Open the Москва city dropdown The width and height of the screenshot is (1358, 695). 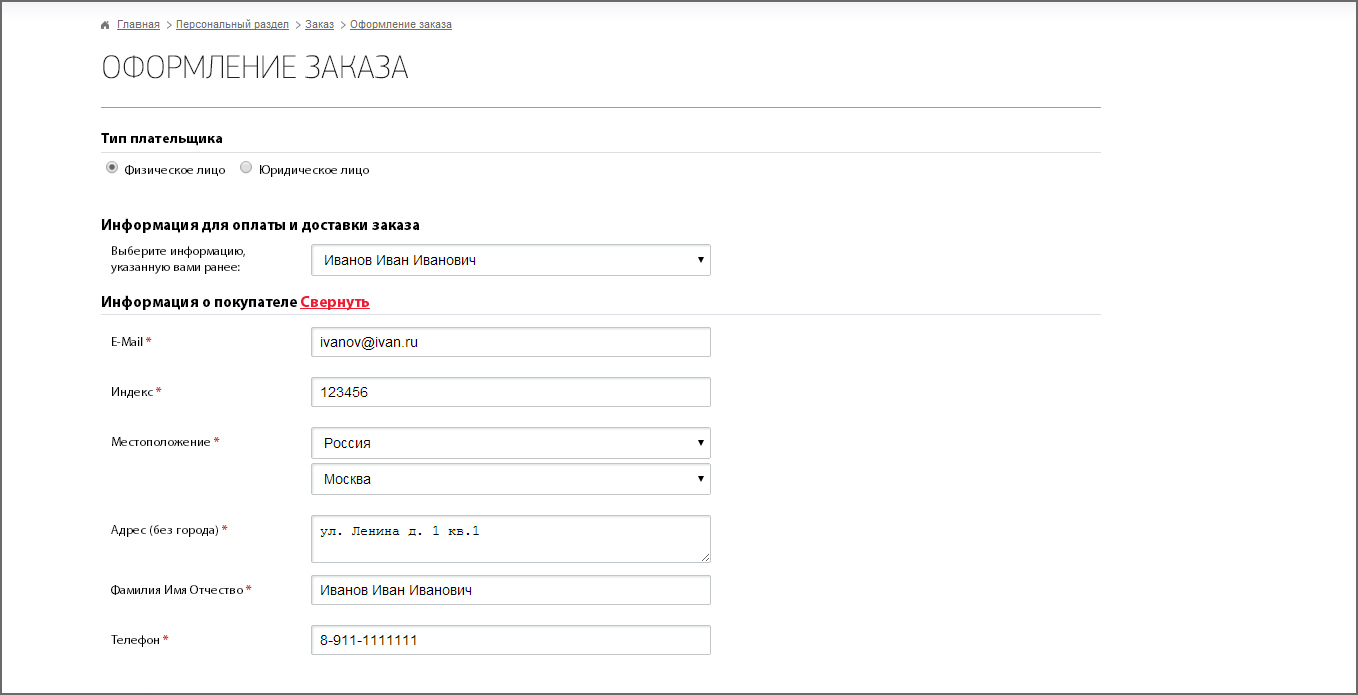click(x=510, y=479)
